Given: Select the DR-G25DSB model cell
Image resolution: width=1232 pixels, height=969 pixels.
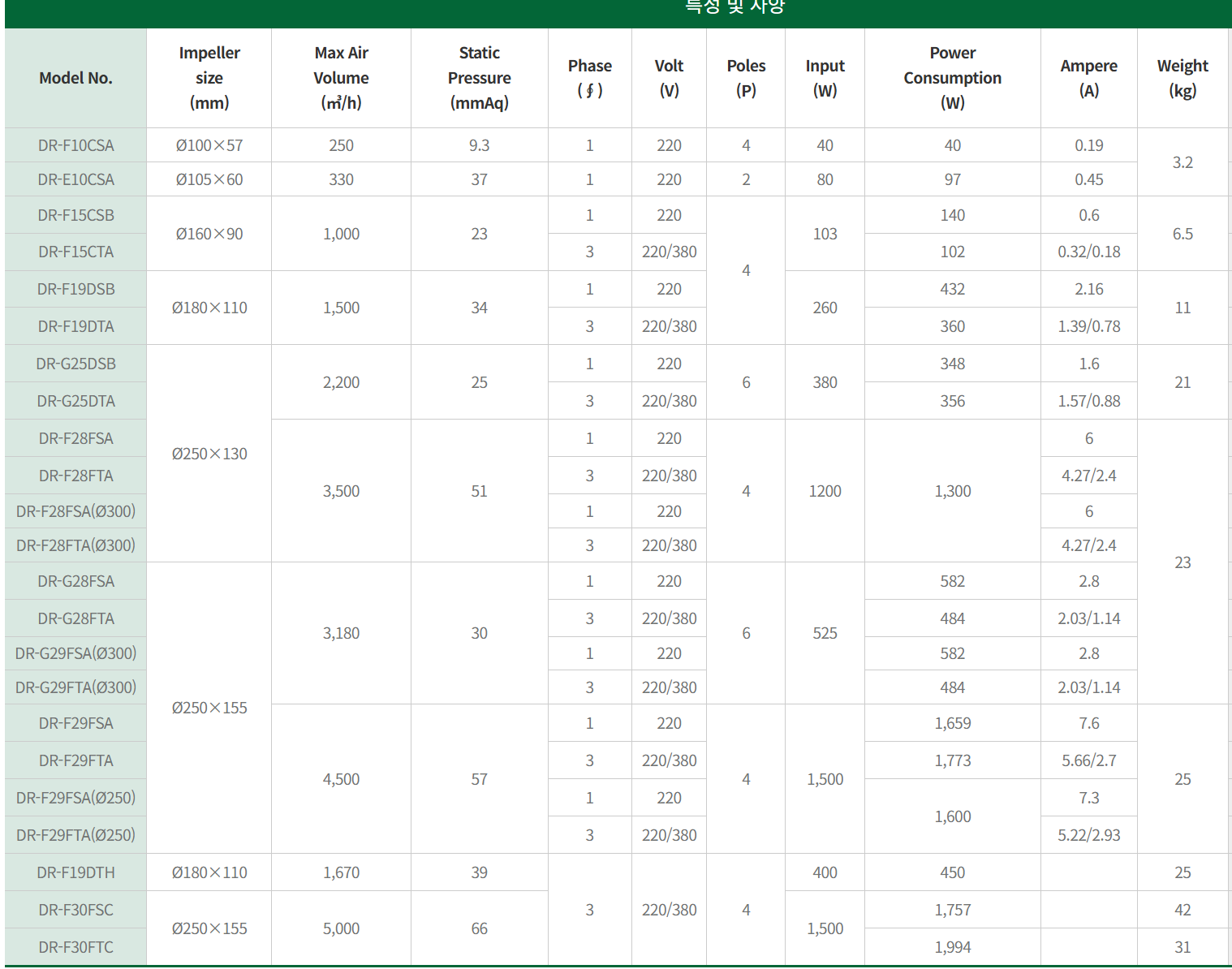Looking at the screenshot, I should 75,364.
